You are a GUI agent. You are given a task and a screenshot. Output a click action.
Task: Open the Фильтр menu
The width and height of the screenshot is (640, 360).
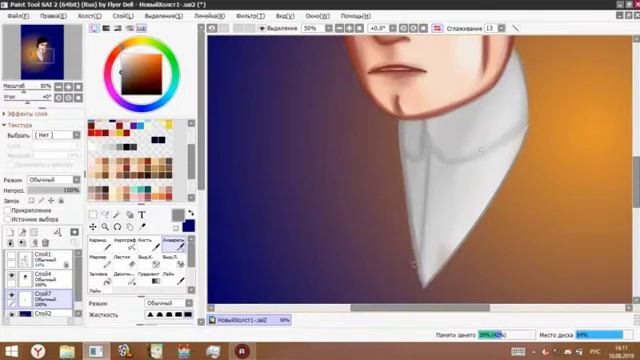[250, 16]
